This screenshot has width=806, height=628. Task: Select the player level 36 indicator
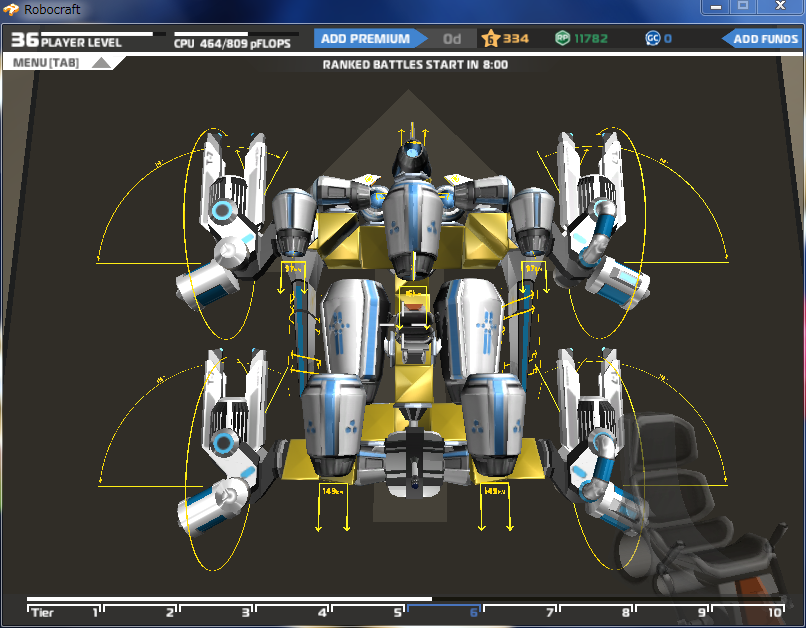[66, 41]
